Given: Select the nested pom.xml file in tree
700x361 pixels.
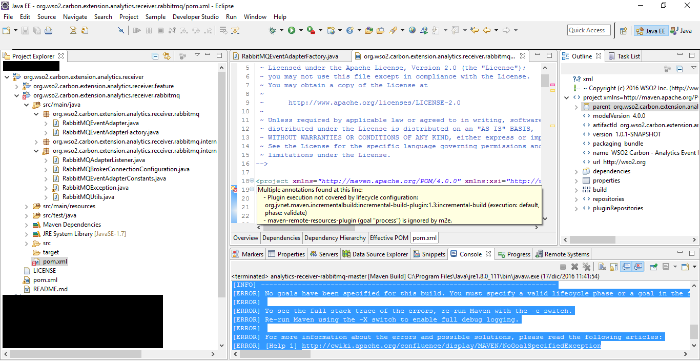Looking at the screenshot, I should (49, 261).
